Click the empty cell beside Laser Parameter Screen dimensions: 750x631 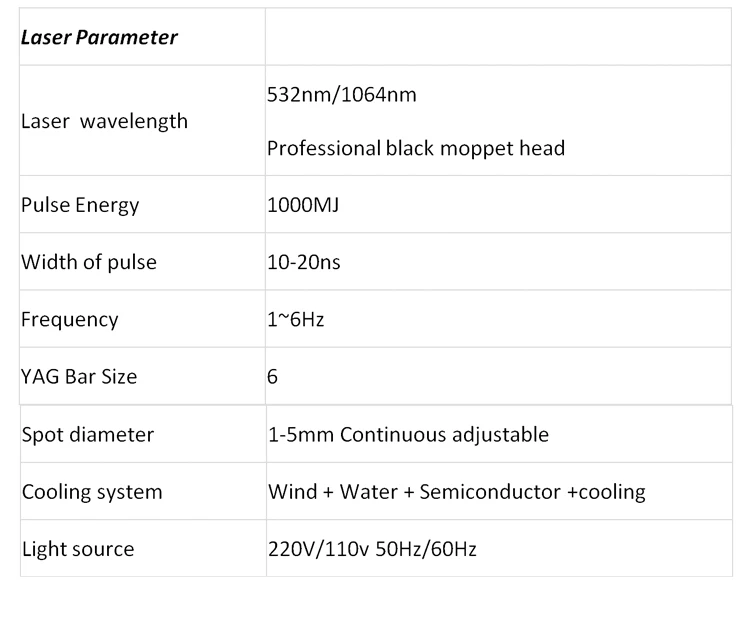498,38
